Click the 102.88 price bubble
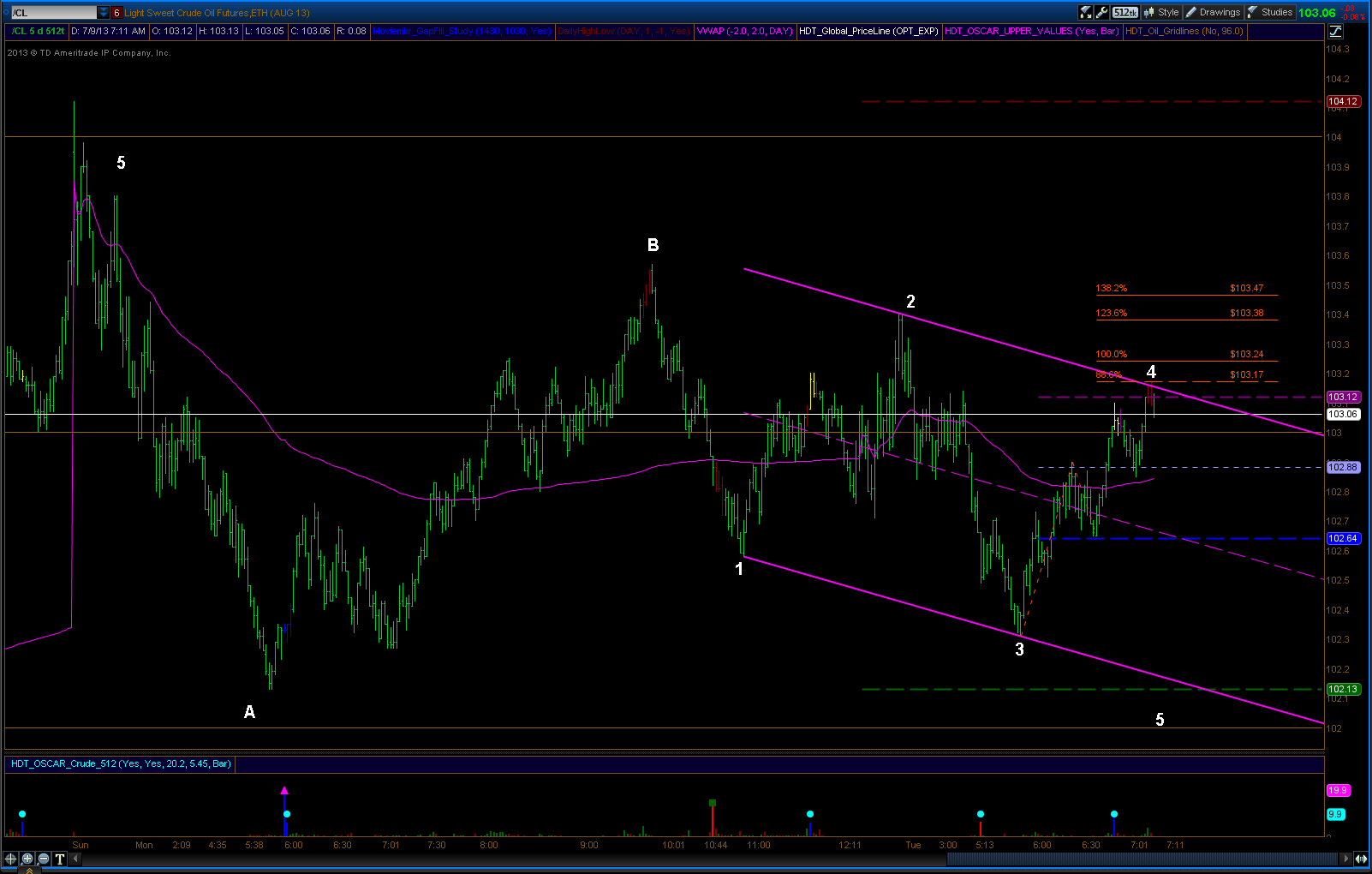 click(x=1343, y=467)
